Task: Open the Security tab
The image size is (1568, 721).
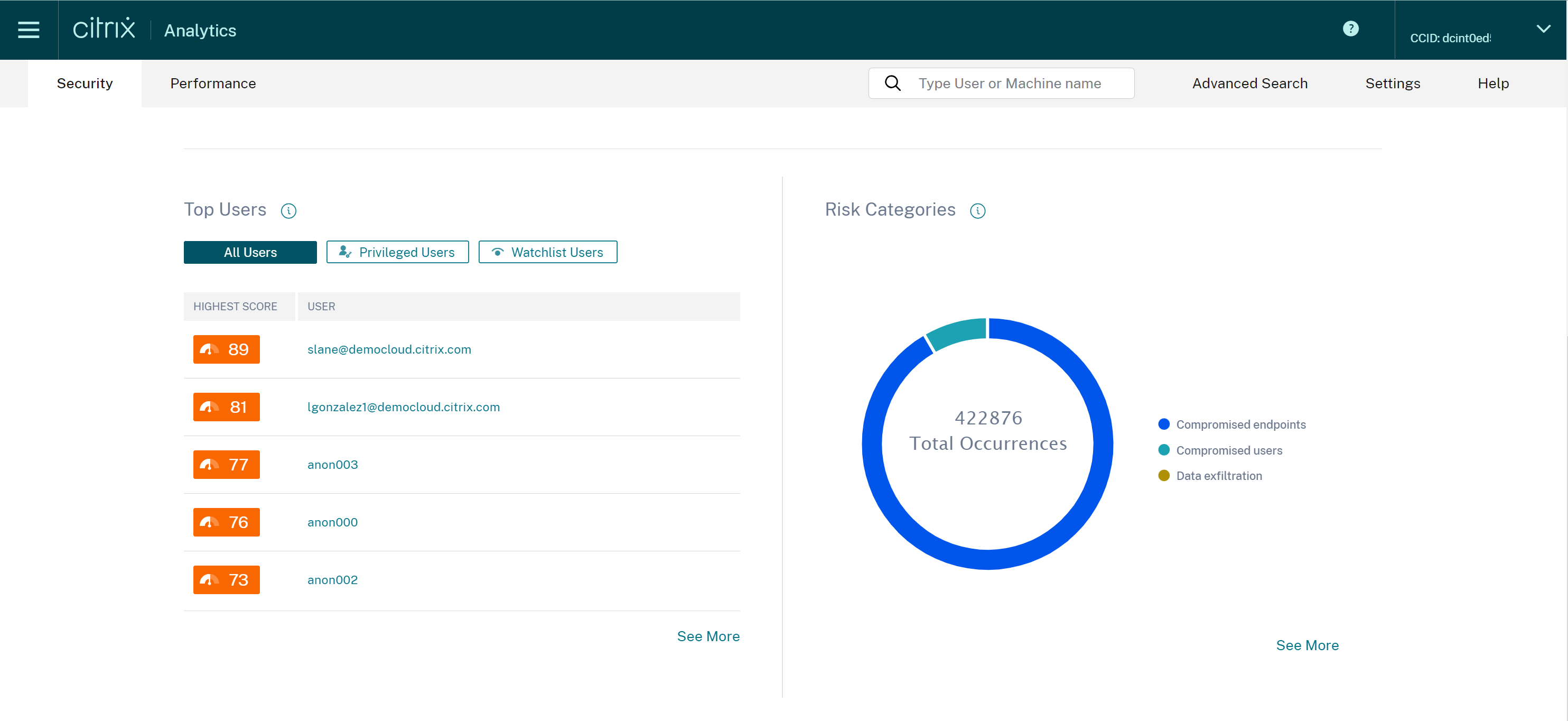Action: 85,84
